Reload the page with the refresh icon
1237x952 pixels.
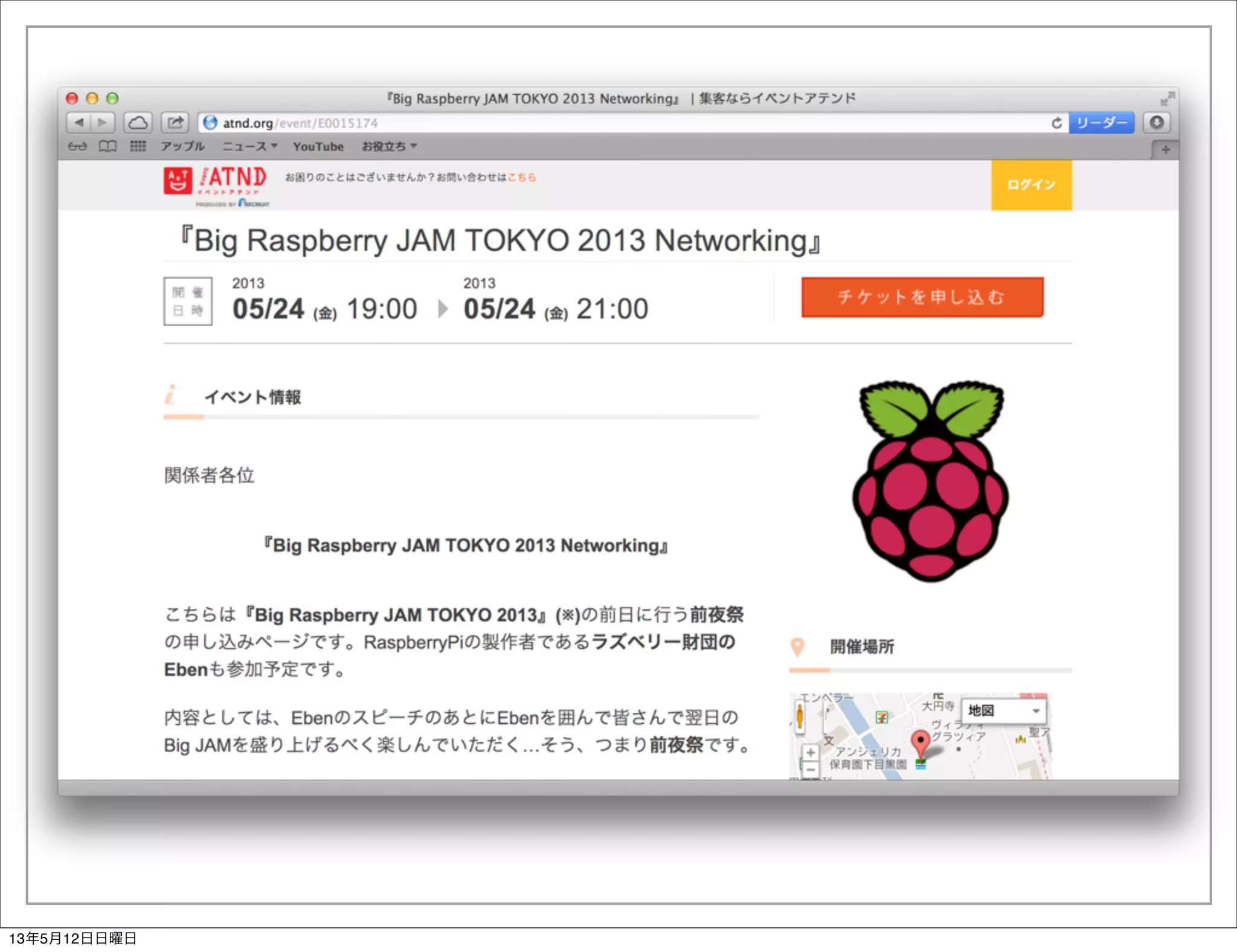[x=1056, y=123]
